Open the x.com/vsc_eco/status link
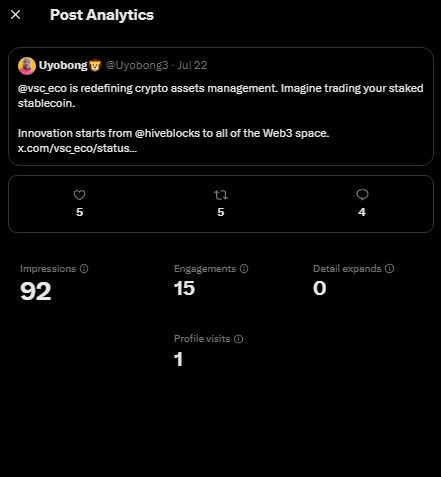 click(x=77, y=148)
